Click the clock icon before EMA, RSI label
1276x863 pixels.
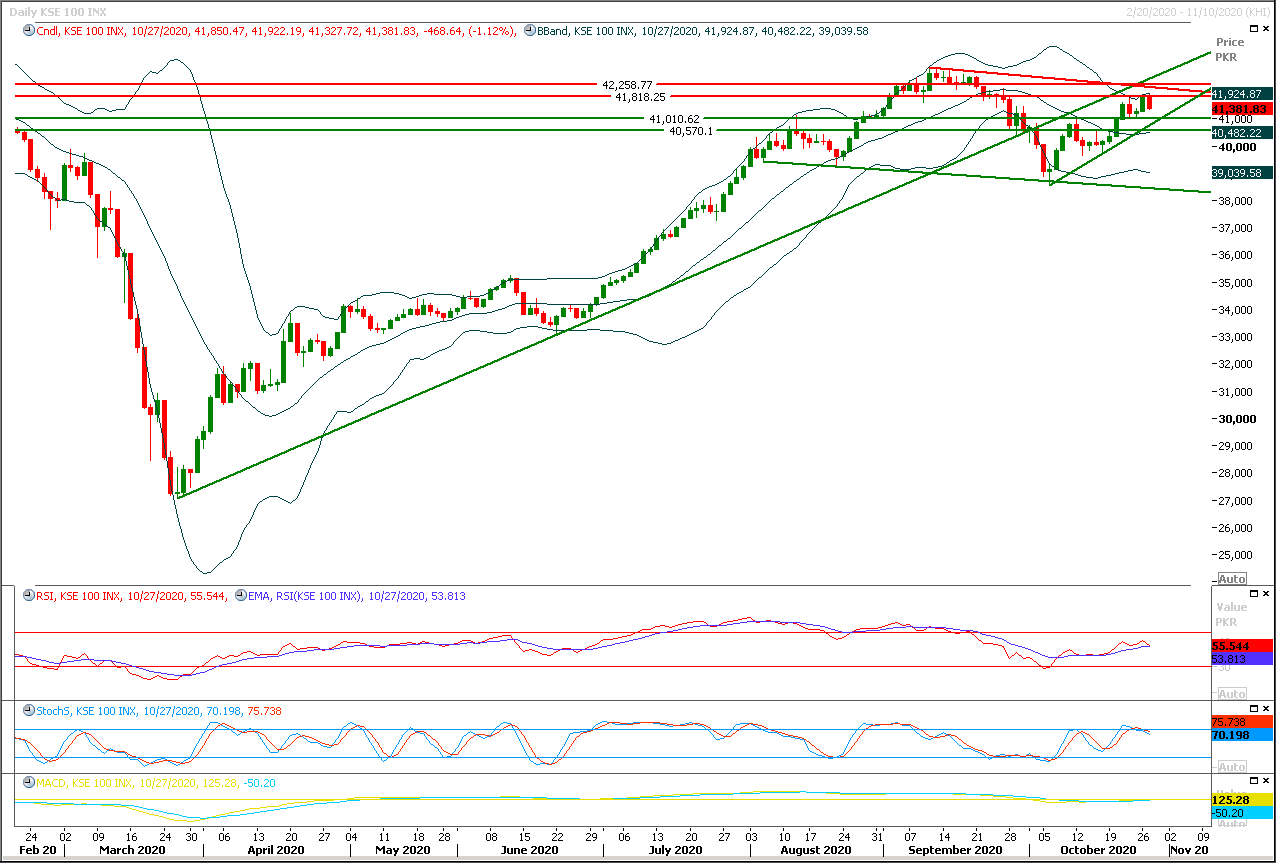[240, 596]
